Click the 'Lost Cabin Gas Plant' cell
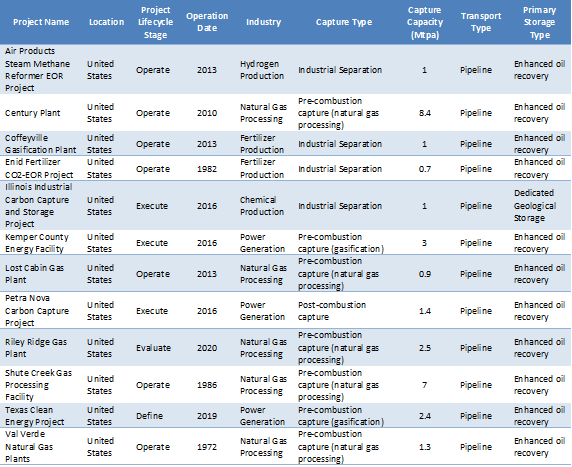The image size is (572, 467). pyautogui.click(x=34, y=274)
